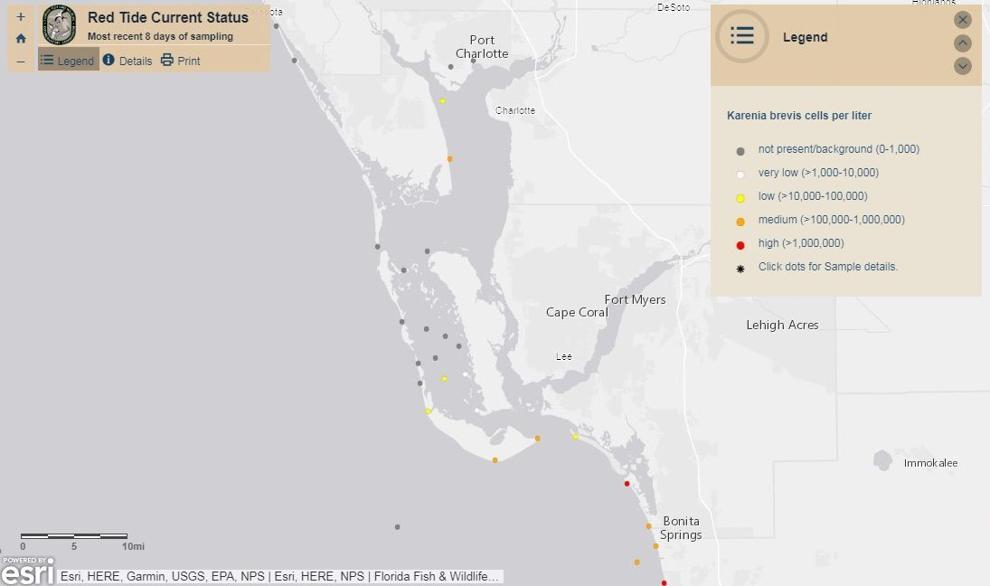
Task: Zoom out with the minus button
Action: [x=21, y=61]
